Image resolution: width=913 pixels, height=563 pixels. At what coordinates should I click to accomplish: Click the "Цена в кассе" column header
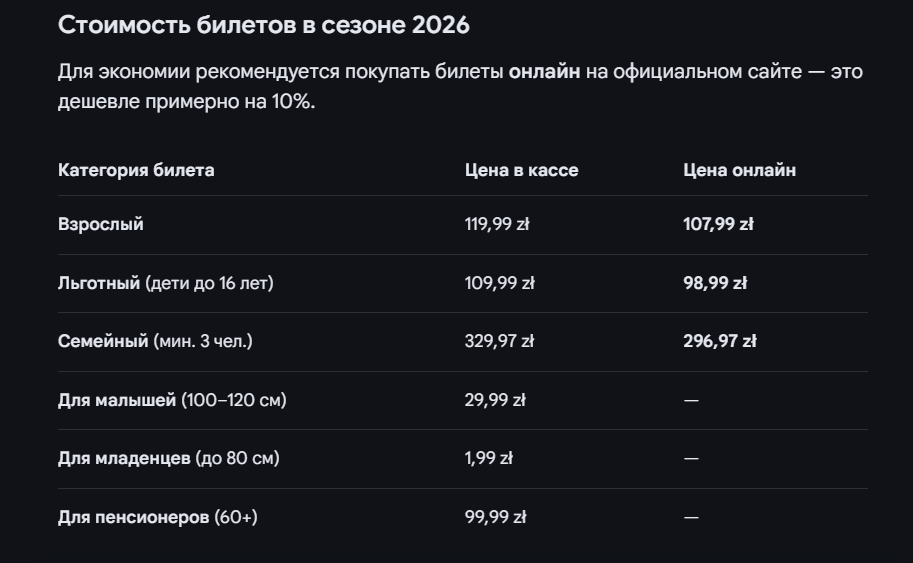click(x=521, y=170)
